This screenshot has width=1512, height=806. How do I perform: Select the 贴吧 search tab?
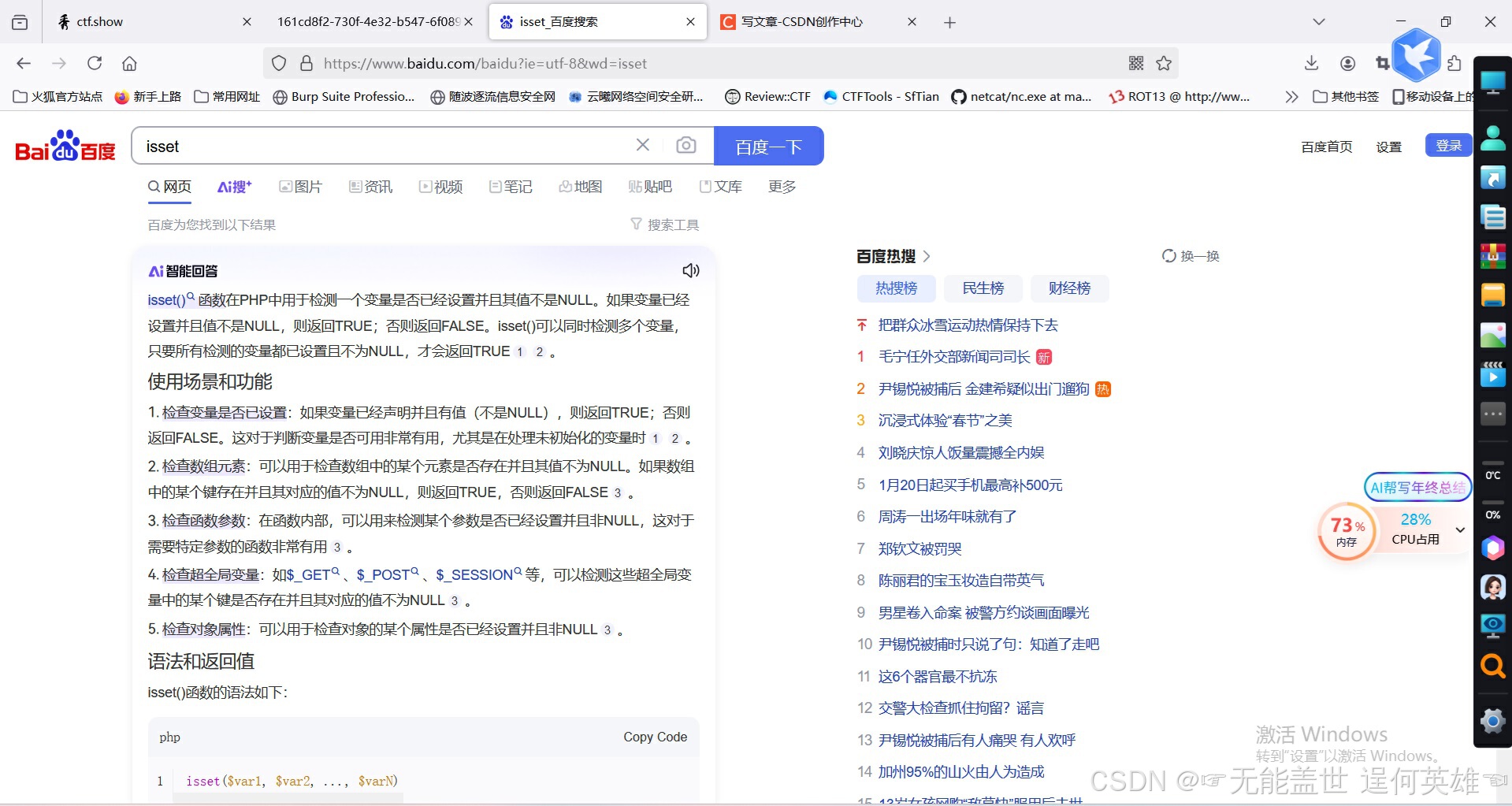tap(650, 187)
